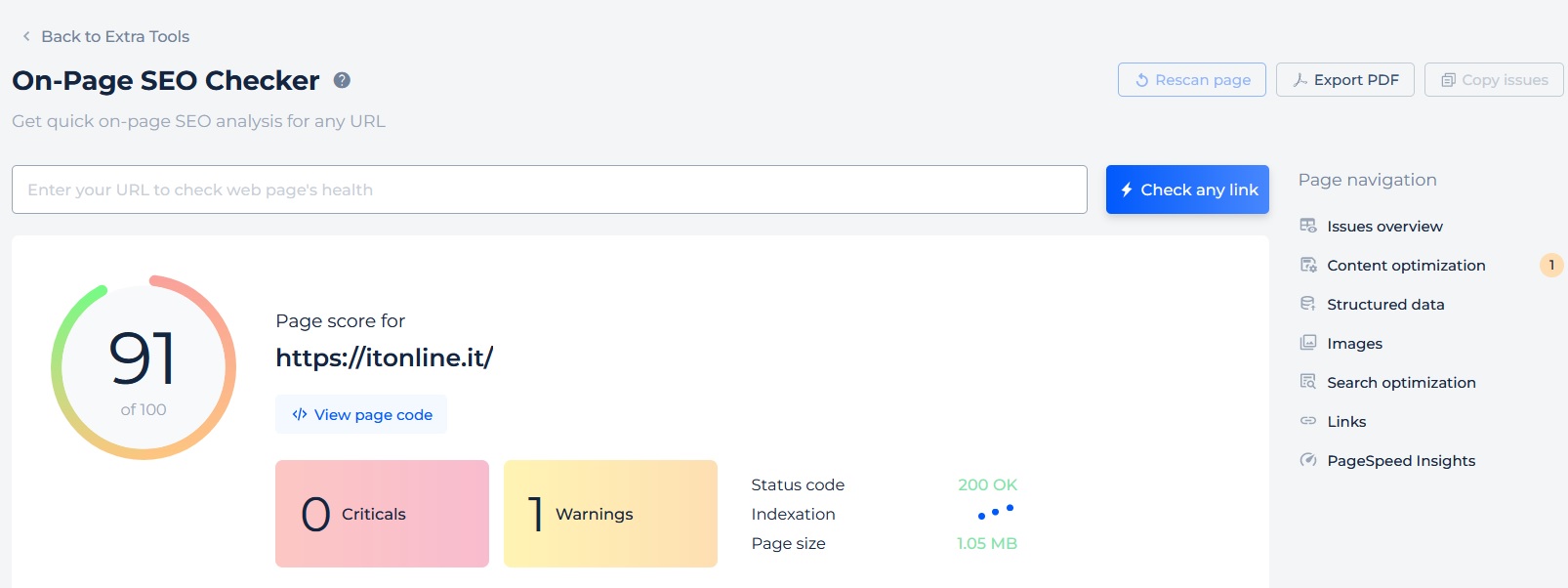Jump to Images section
Image resolution: width=1568 pixels, height=588 pixels.
click(1354, 344)
